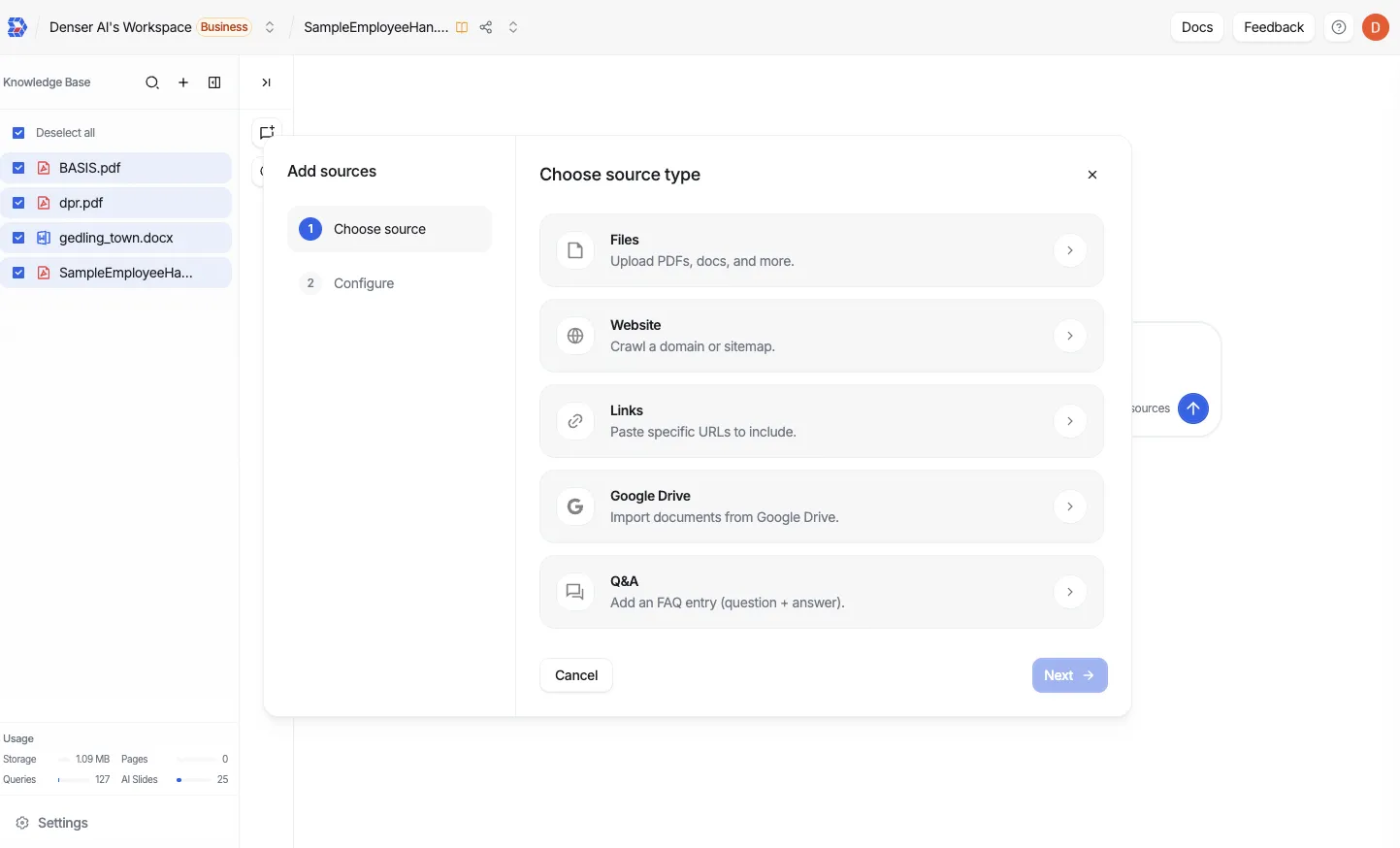Collapse the panel with the arrow toggle
The height and width of the screenshot is (848, 1400).
pyautogui.click(x=266, y=82)
